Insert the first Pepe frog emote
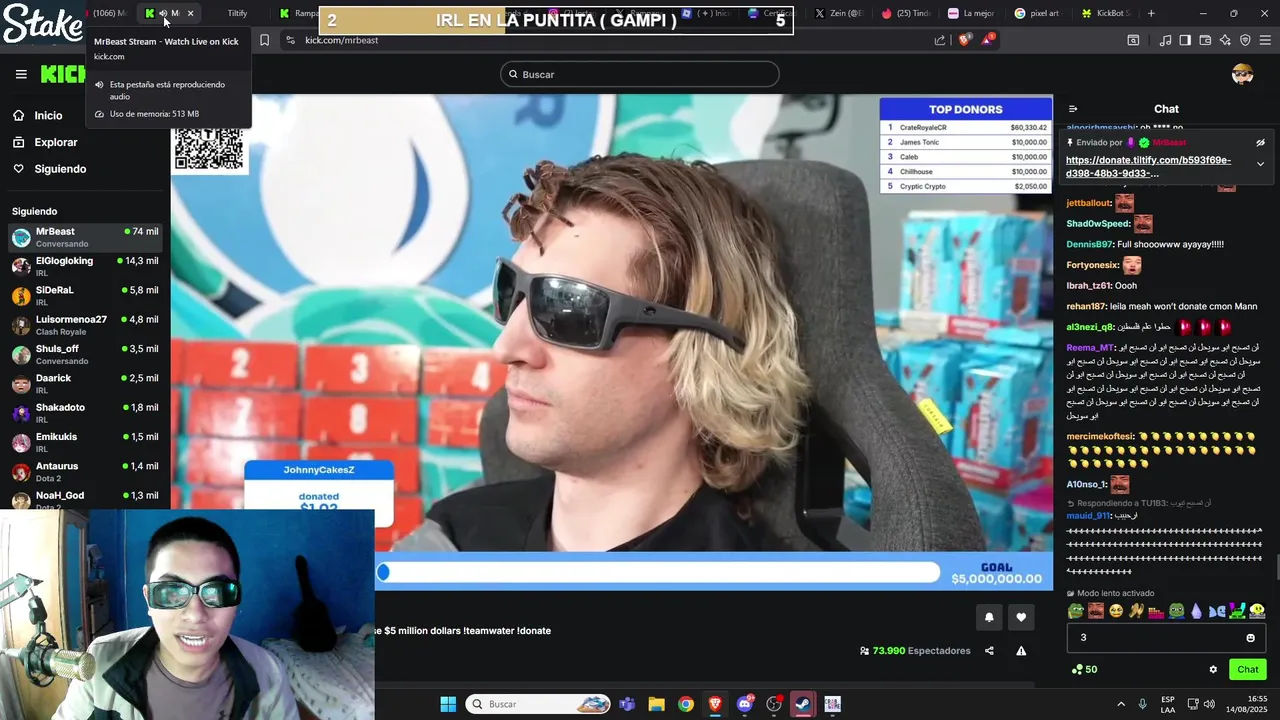 pyautogui.click(x=1076, y=611)
